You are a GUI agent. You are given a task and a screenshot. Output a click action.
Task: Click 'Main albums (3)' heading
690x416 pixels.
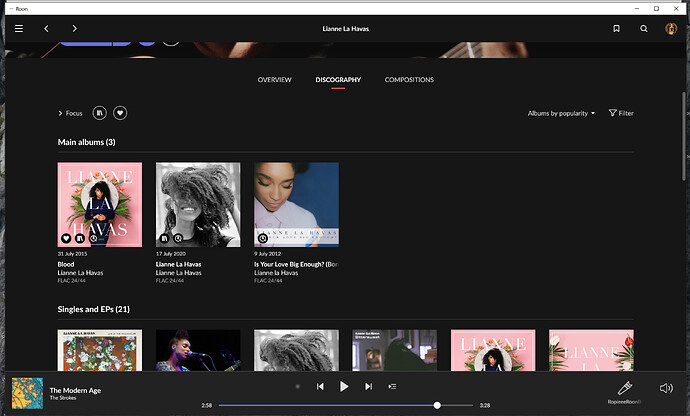click(87, 142)
